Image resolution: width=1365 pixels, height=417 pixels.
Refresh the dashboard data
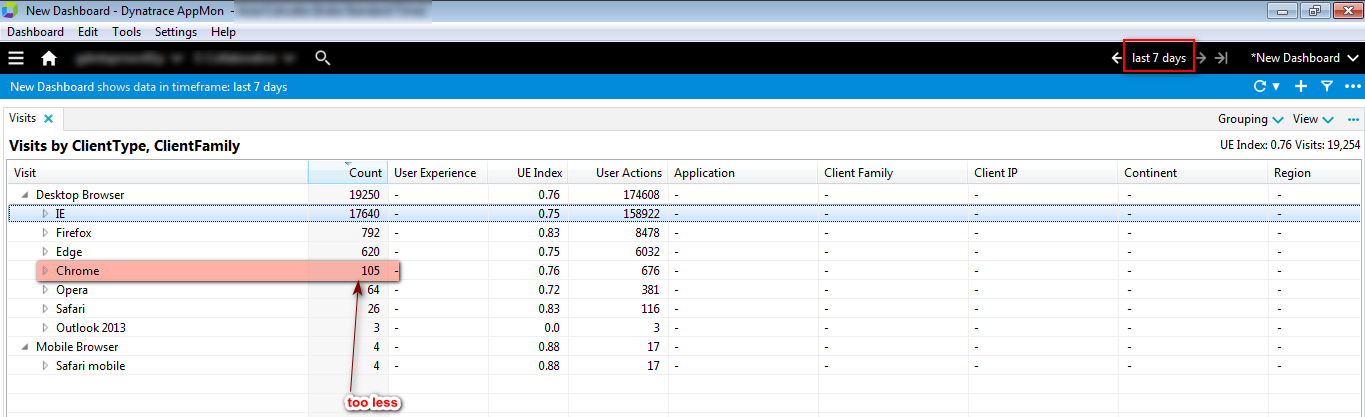click(1260, 87)
